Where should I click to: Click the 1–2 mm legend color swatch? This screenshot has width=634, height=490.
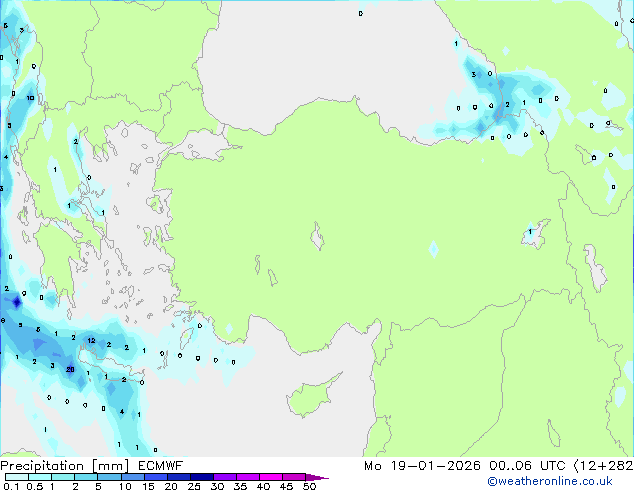tap(63, 477)
